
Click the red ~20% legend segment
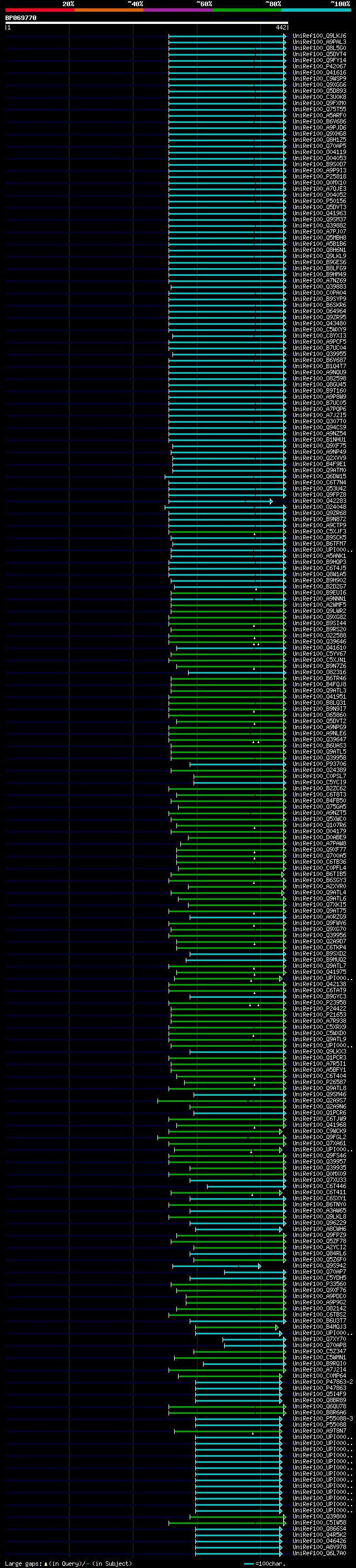pos(39,10)
